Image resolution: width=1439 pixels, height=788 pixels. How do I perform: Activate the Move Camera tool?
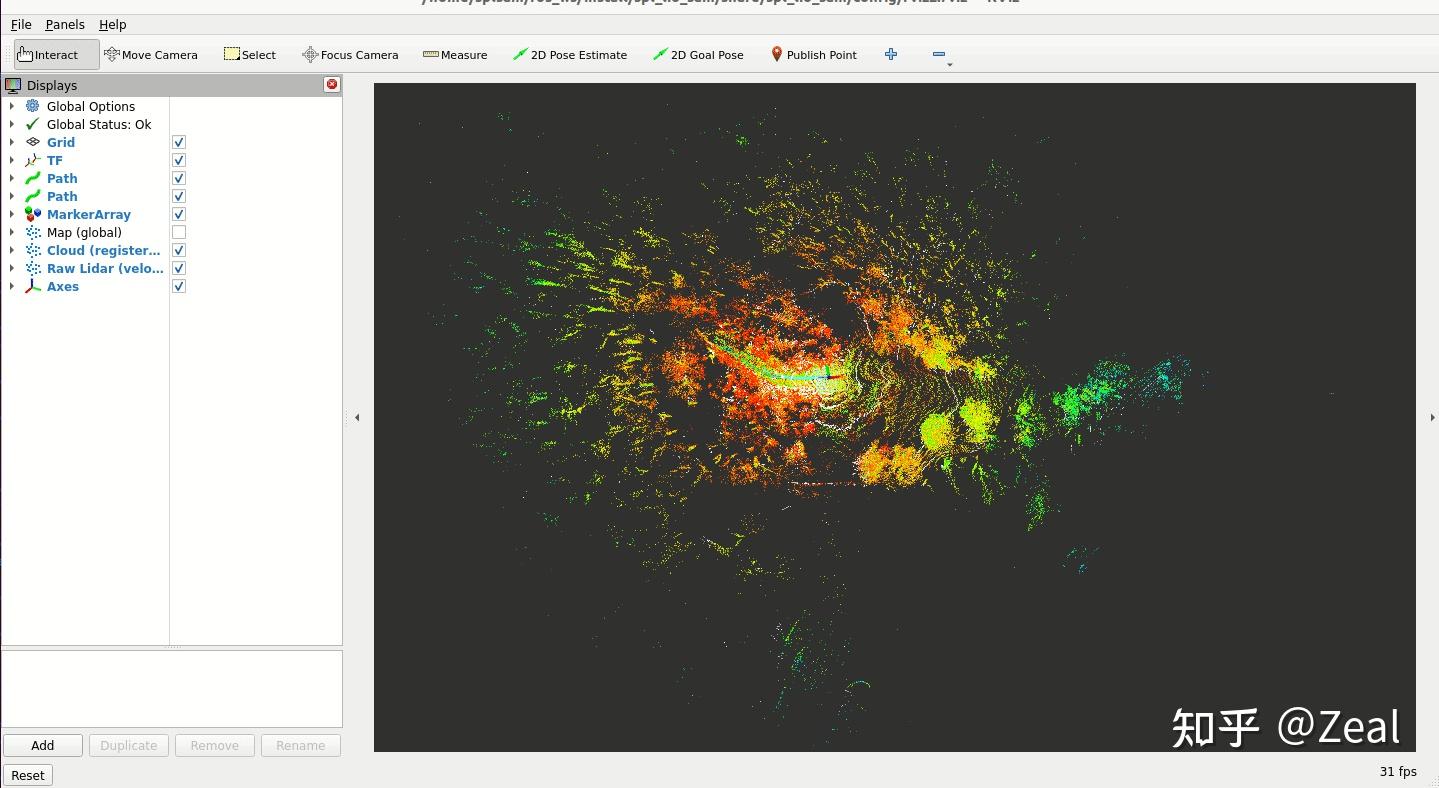(151, 55)
